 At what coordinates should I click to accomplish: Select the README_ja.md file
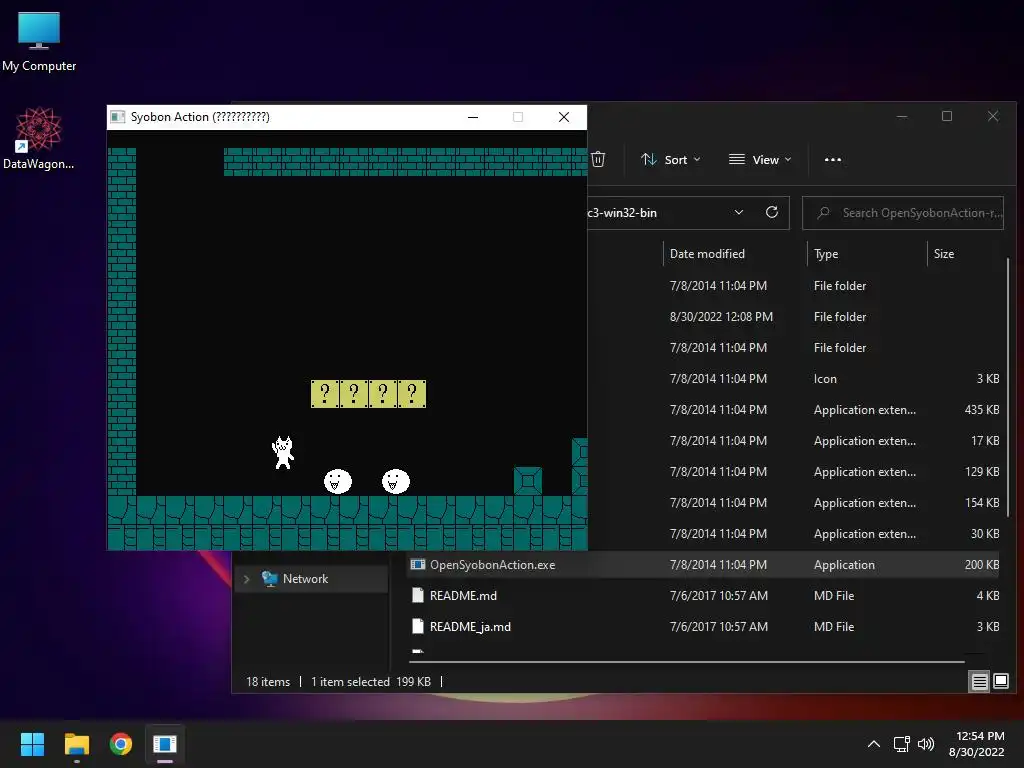pos(470,627)
